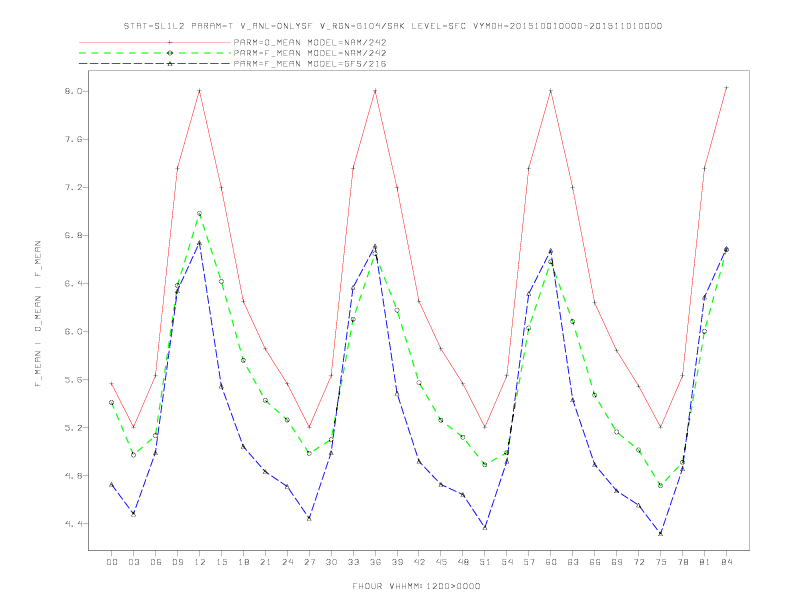Click the y-axis tick label 6.8

point(73,235)
